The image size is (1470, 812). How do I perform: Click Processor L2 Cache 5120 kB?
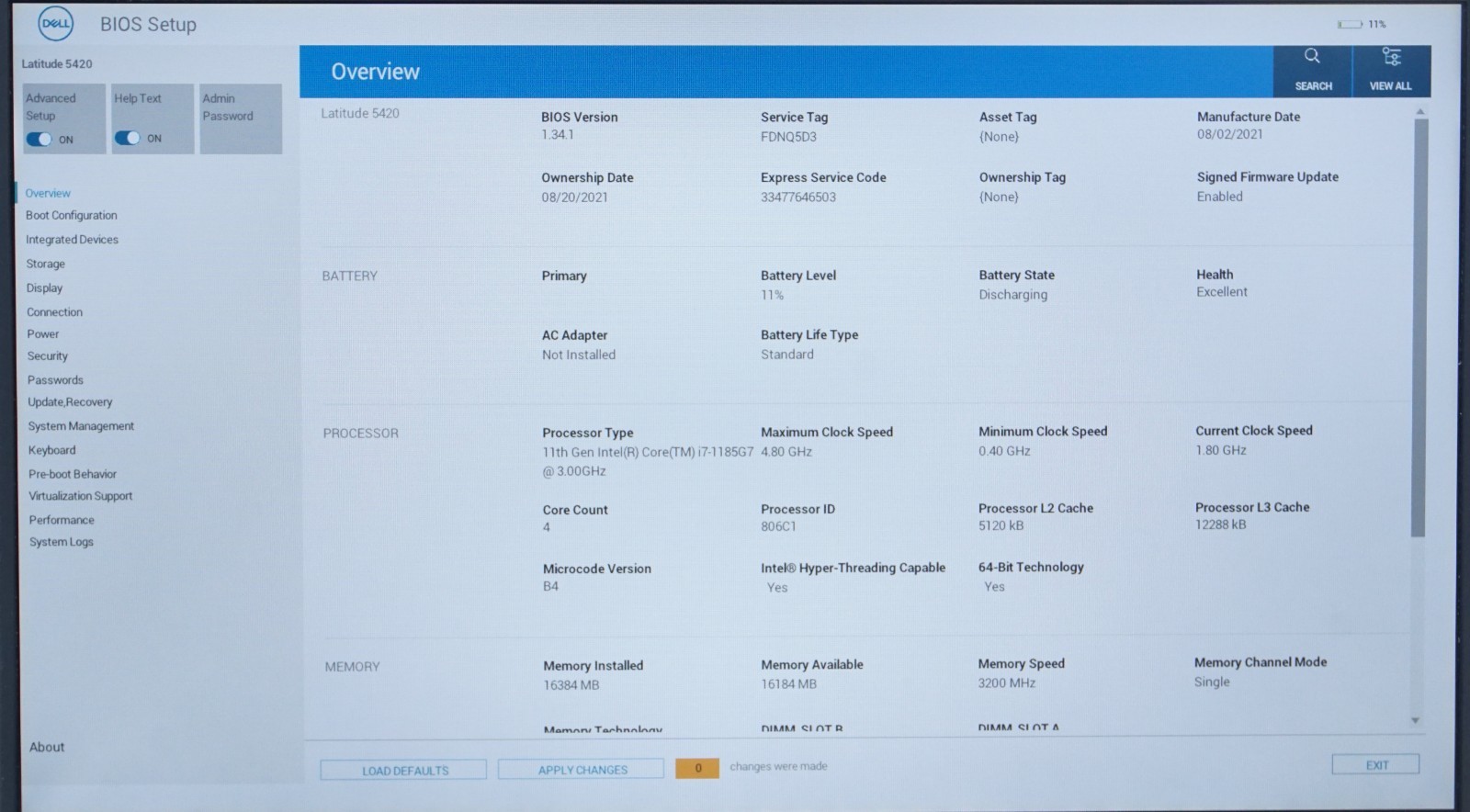(x=1001, y=525)
